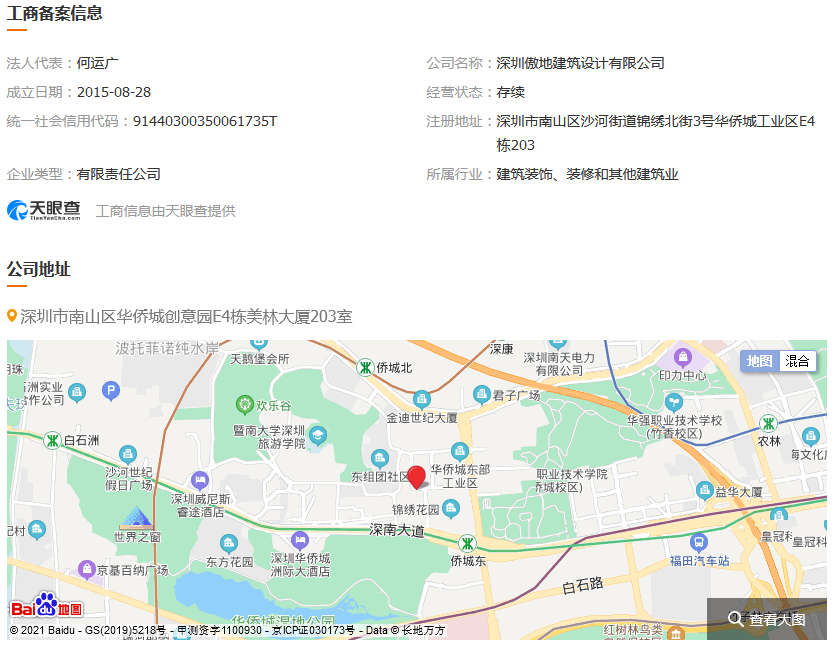Click the business status 存续
The height and width of the screenshot is (646, 834).
[511, 93]
